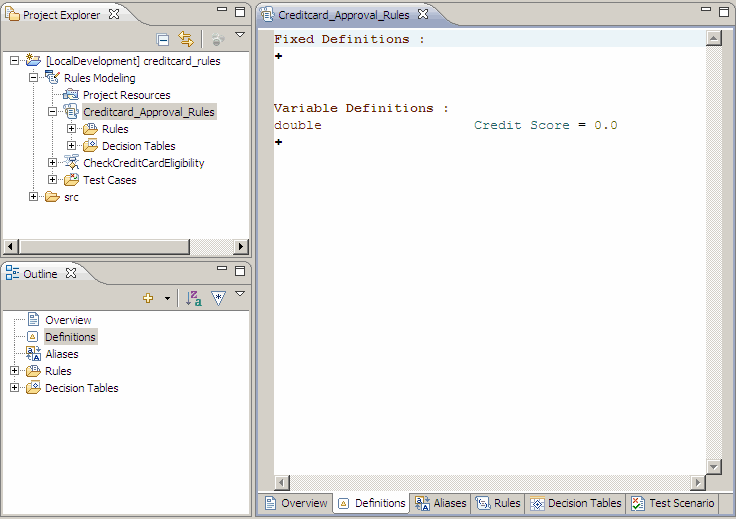Click Collapse All in Project Explorer toolbar

tap(163, 39)
